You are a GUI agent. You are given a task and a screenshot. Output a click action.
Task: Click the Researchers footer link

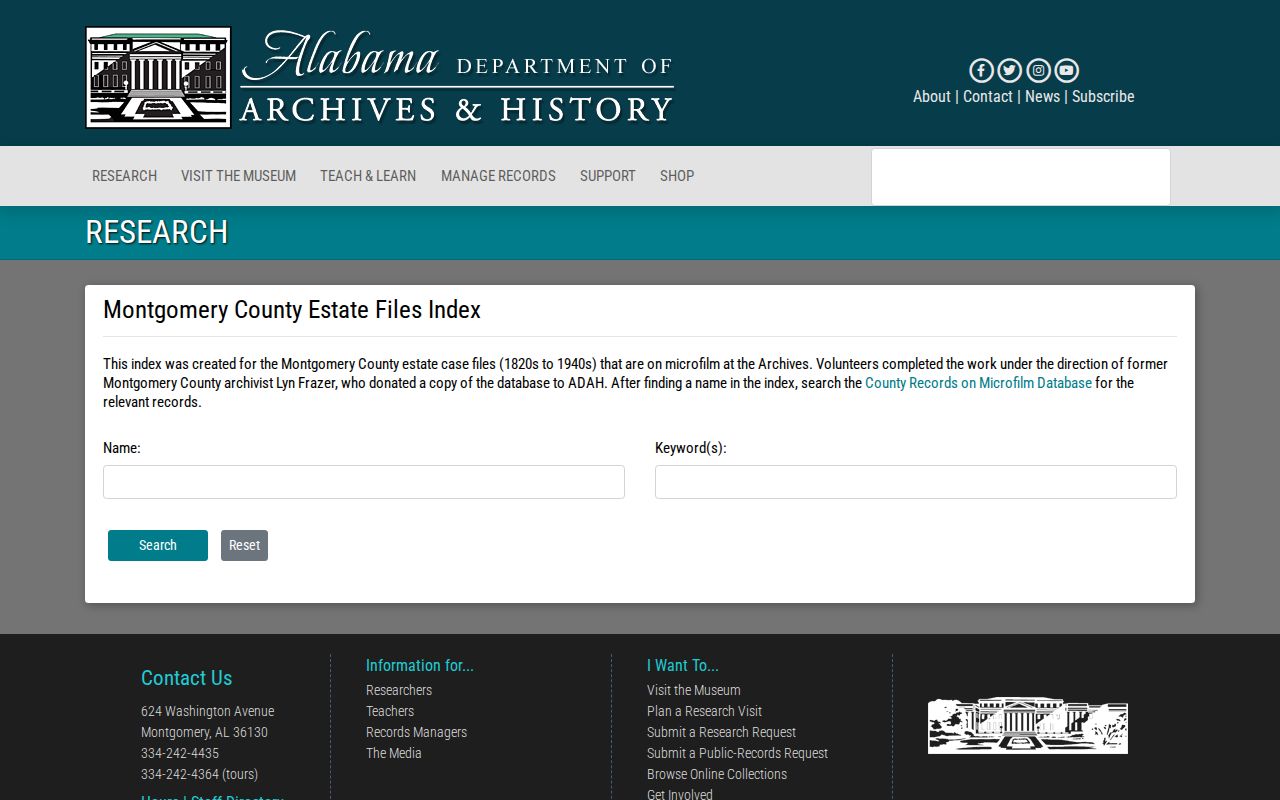click(x=399, y=690)
